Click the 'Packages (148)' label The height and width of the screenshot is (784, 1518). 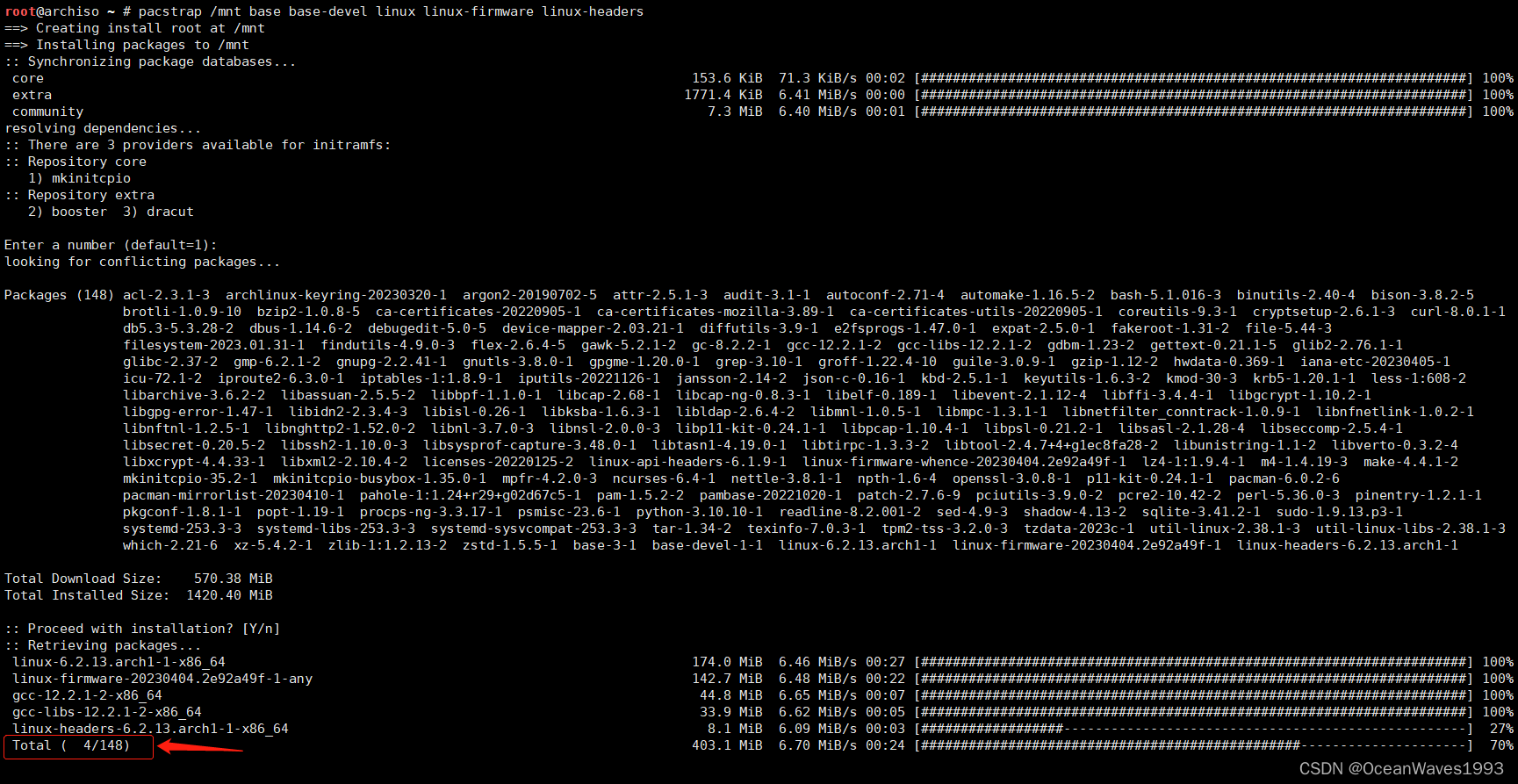[59, 295]
